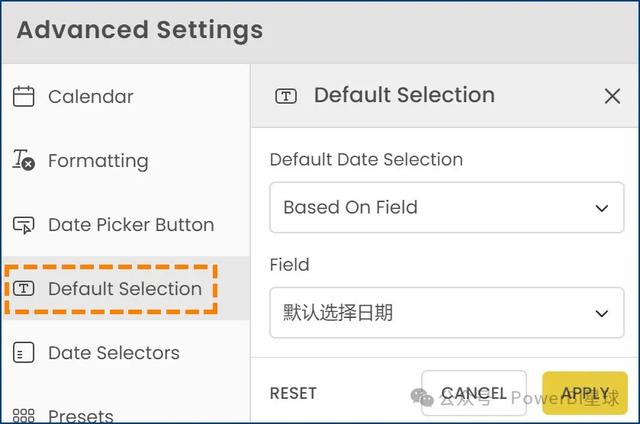Click the RESET button
Image resolution: width=640 pixels, height=424 pixels.
point(293,393)
